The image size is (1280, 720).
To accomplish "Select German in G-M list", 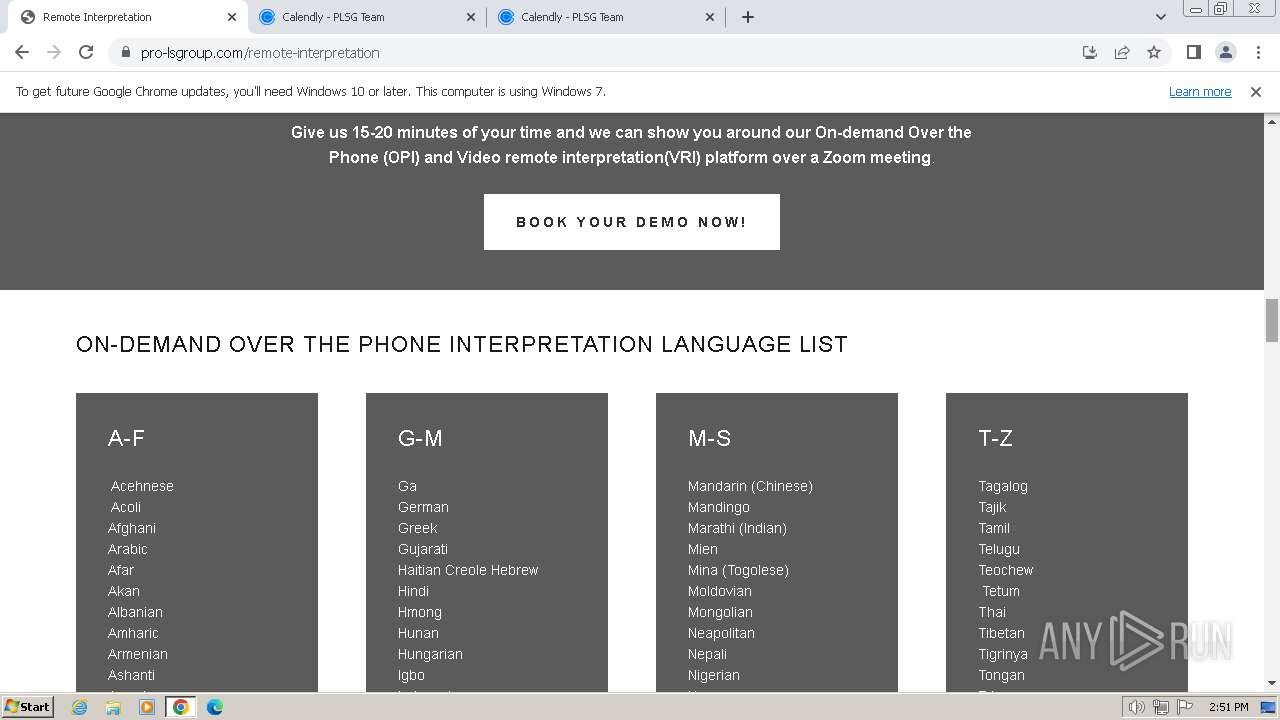I will pyautogui.click(x=423, y=507).
